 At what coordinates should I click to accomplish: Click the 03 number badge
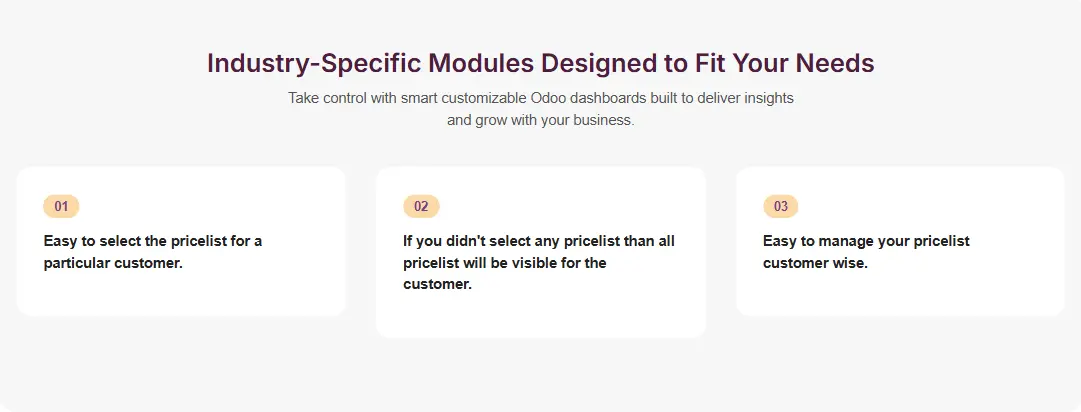781,207
